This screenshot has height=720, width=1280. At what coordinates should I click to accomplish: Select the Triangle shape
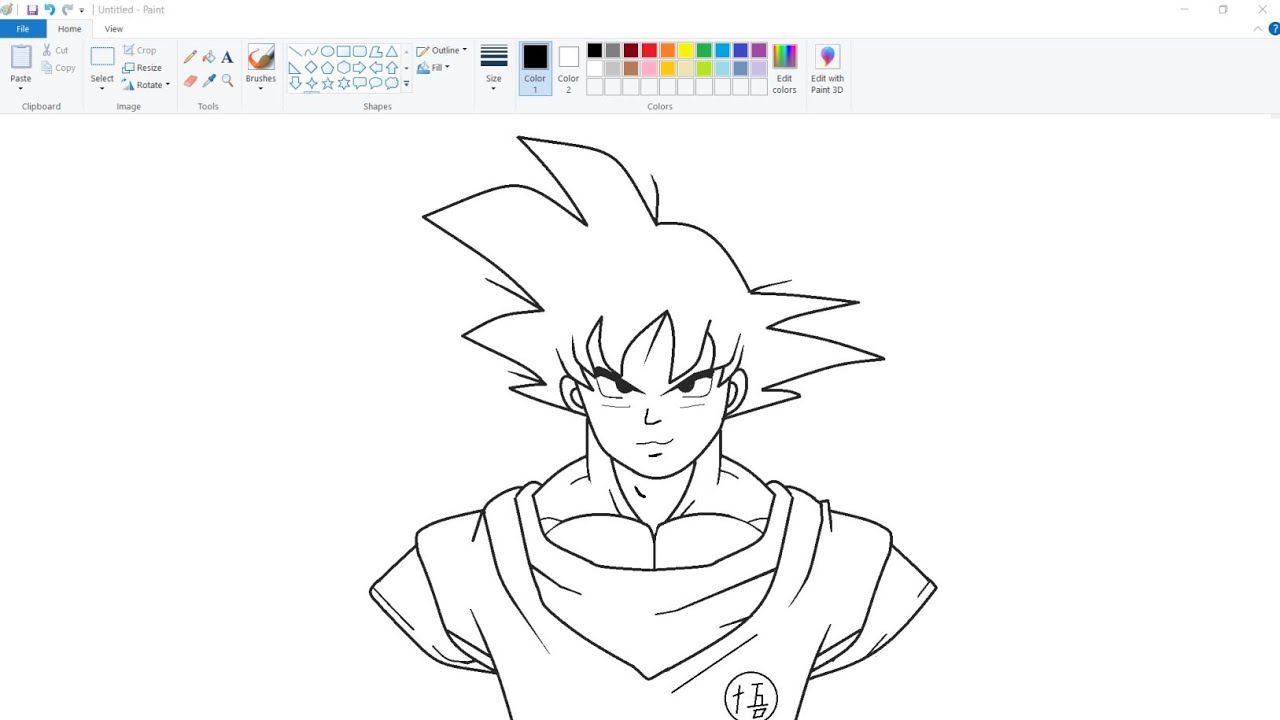tap(392, 51)
